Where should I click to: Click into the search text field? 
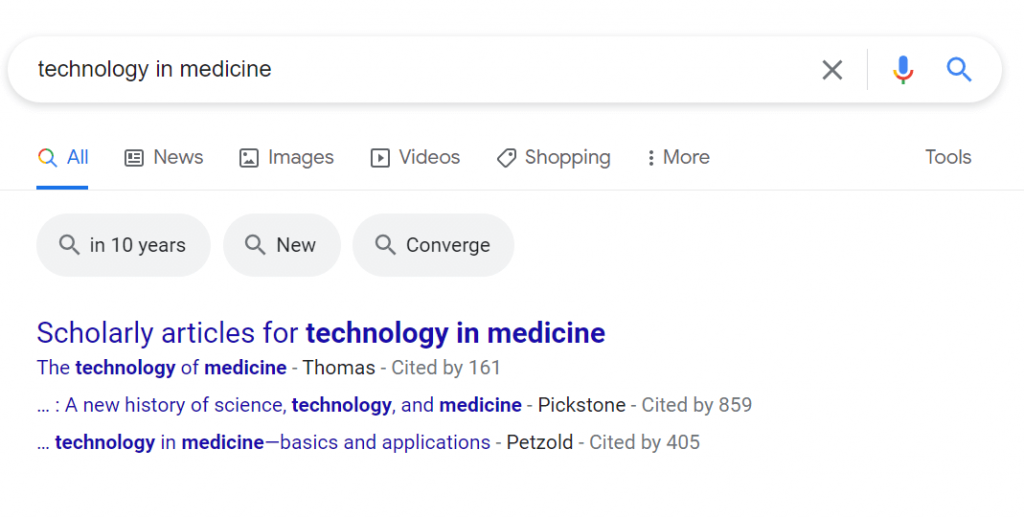tap(418, 69)
